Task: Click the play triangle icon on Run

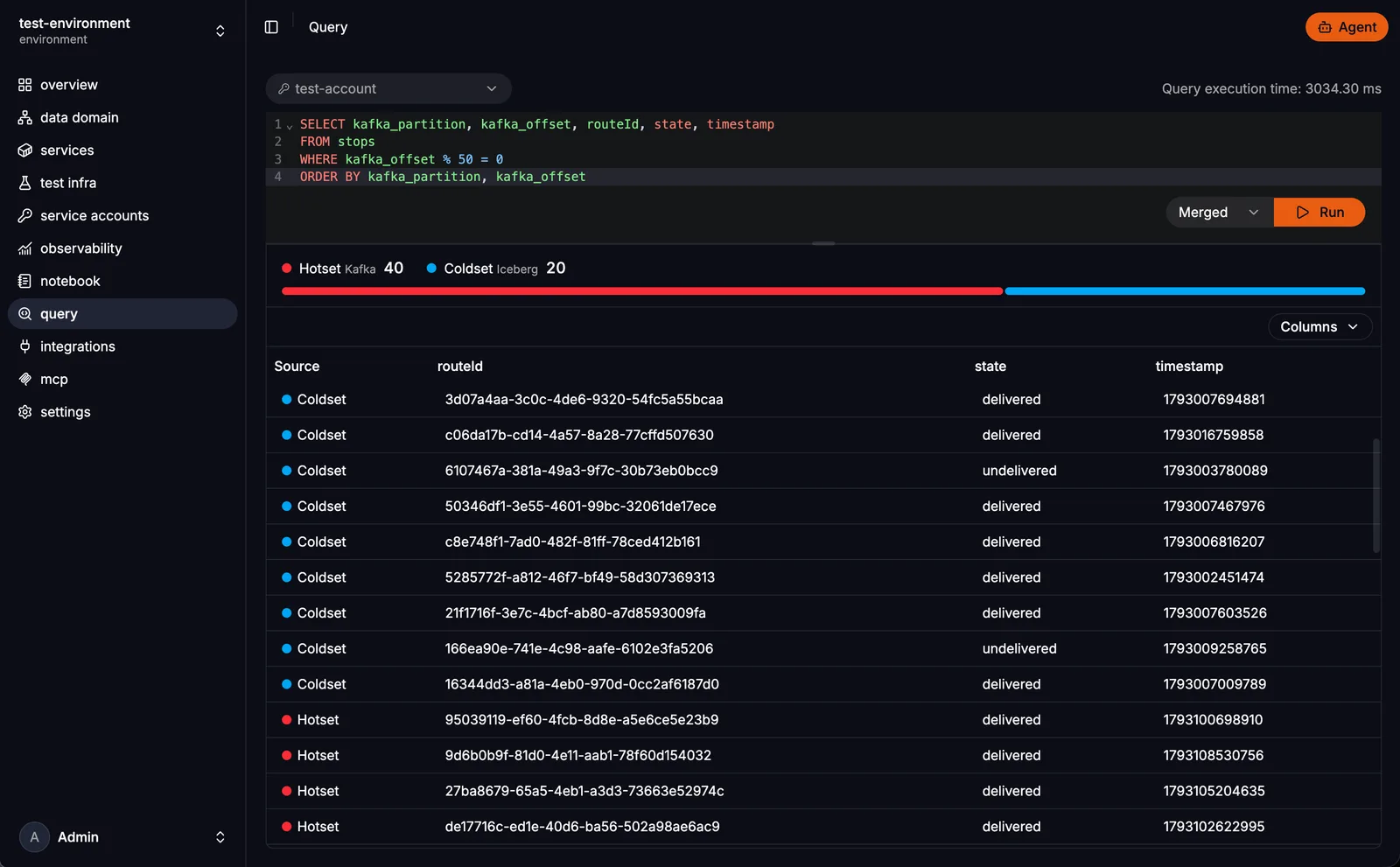Action: pos(1303,213)
